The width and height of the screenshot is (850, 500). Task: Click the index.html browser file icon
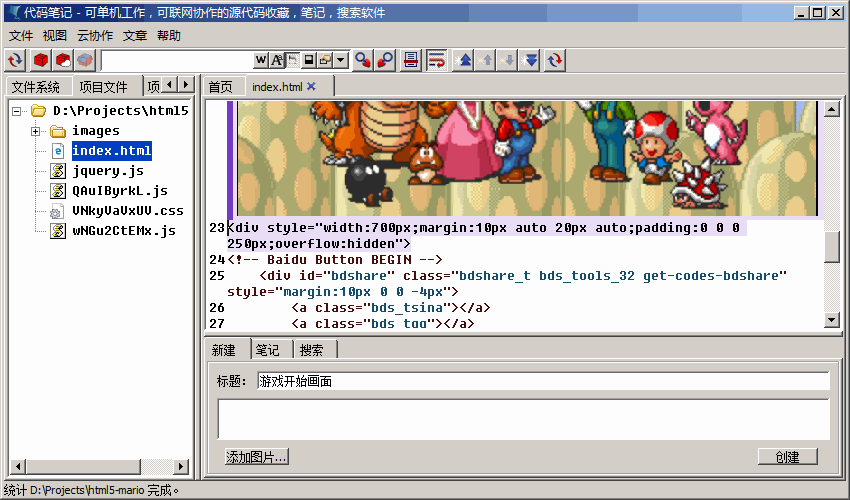point(58,151)
